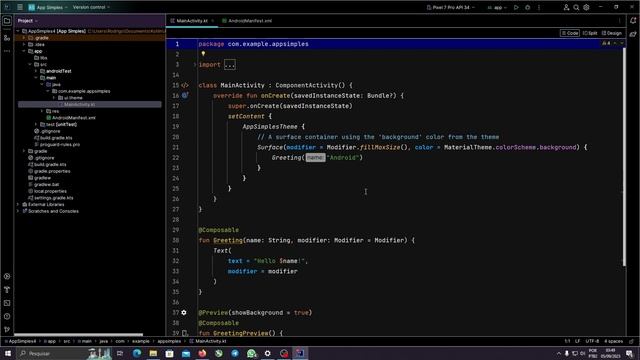Open the App Simples project dropdown
The image size is (640, 360).
tap(47, 7)
